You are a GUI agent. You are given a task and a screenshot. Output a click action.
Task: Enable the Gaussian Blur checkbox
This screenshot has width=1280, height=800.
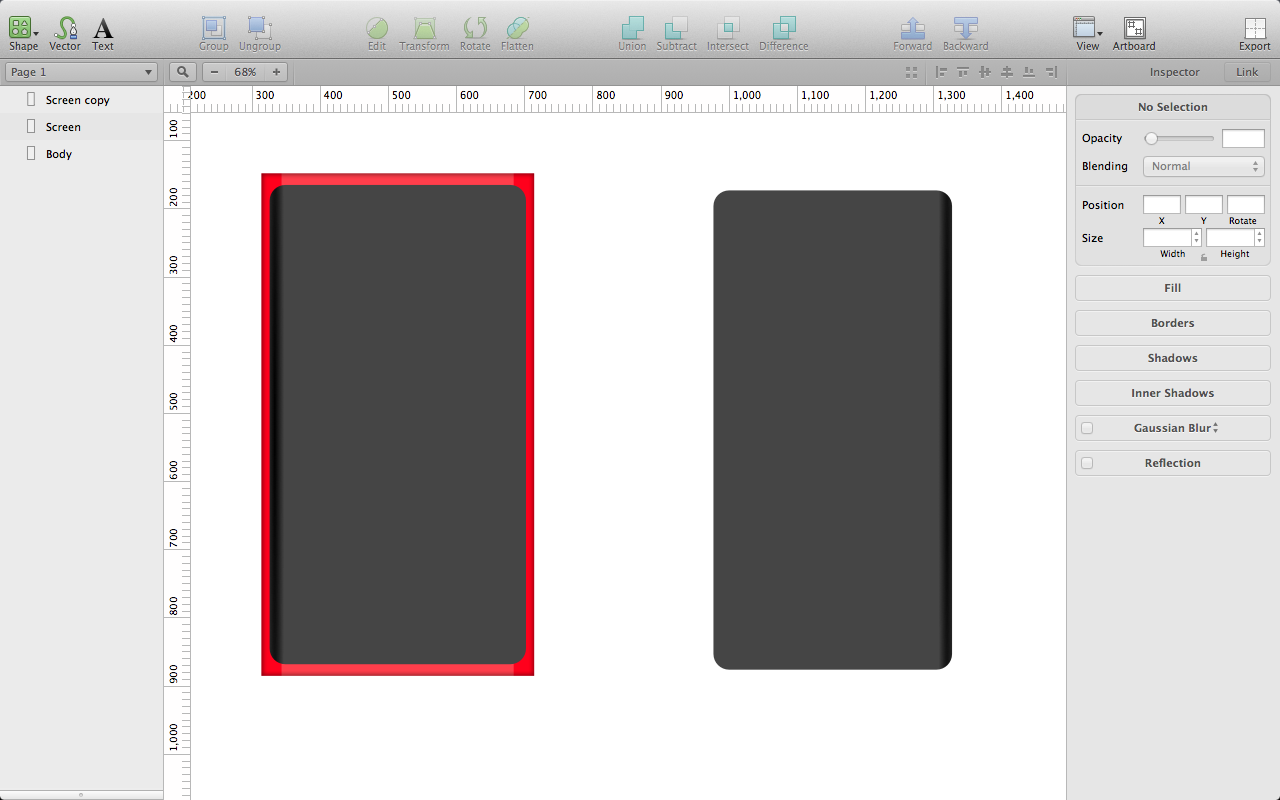(x=1087, y=427)
